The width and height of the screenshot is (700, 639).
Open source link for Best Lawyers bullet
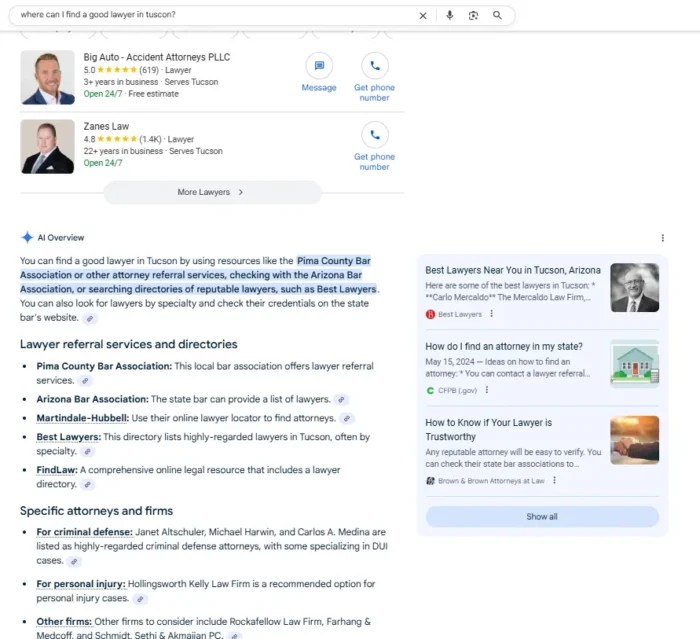point(88,451)
